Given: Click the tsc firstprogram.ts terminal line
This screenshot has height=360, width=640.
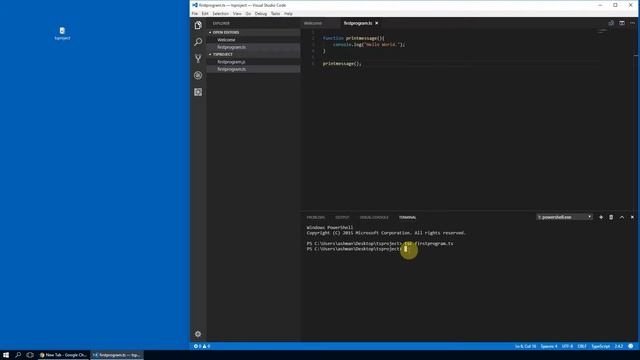Looking at the screenshot, I should (x=380, y=243).
